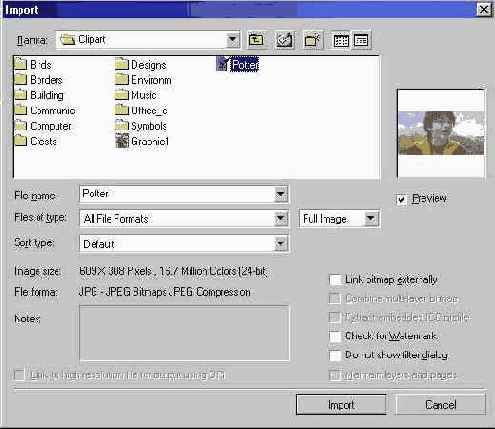Expand the Clipart folder location dropdown
495x429 pixels.
[x=232, y=40]
